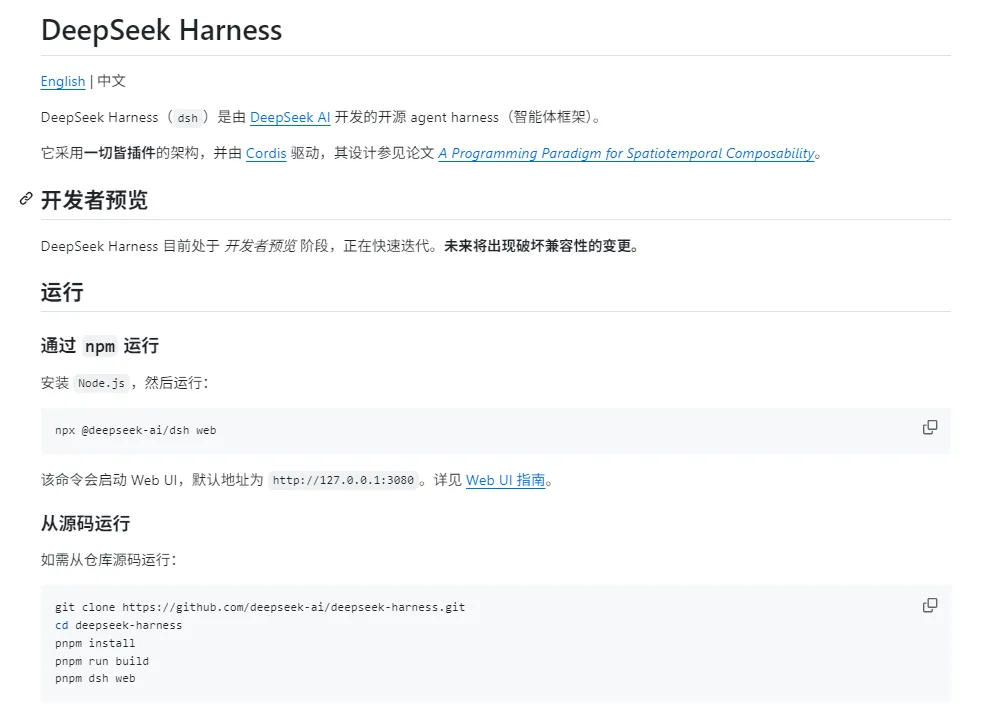Click the bold 一切皆插件 text
The image size is (1003, 724).
click(120, 153)
